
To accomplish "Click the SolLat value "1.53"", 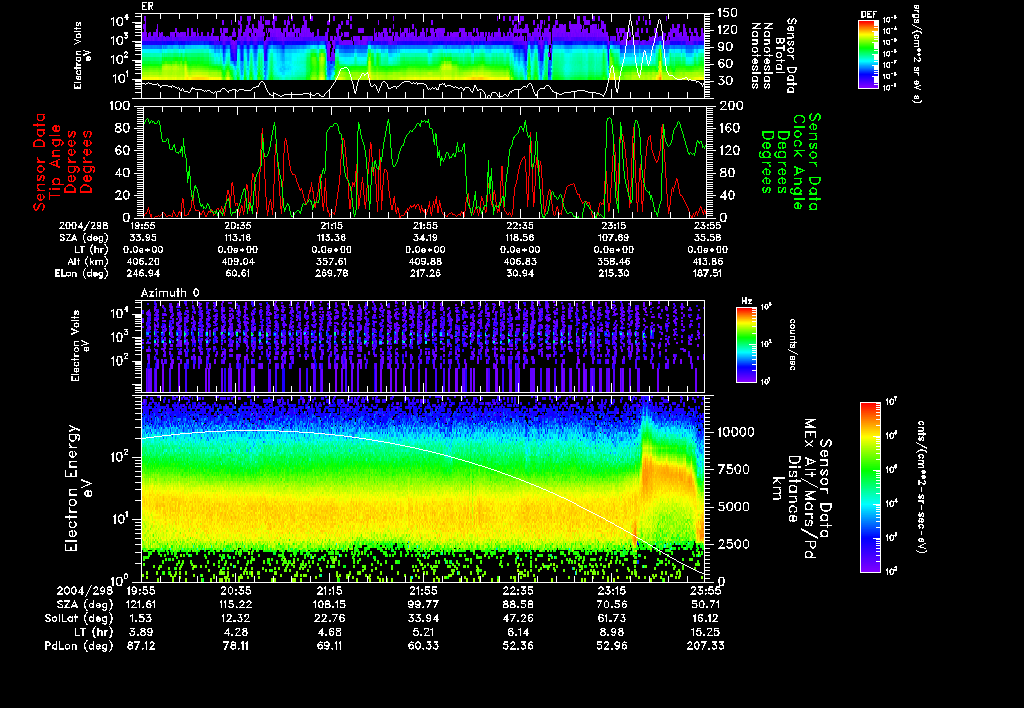I will tap(141, 618).
